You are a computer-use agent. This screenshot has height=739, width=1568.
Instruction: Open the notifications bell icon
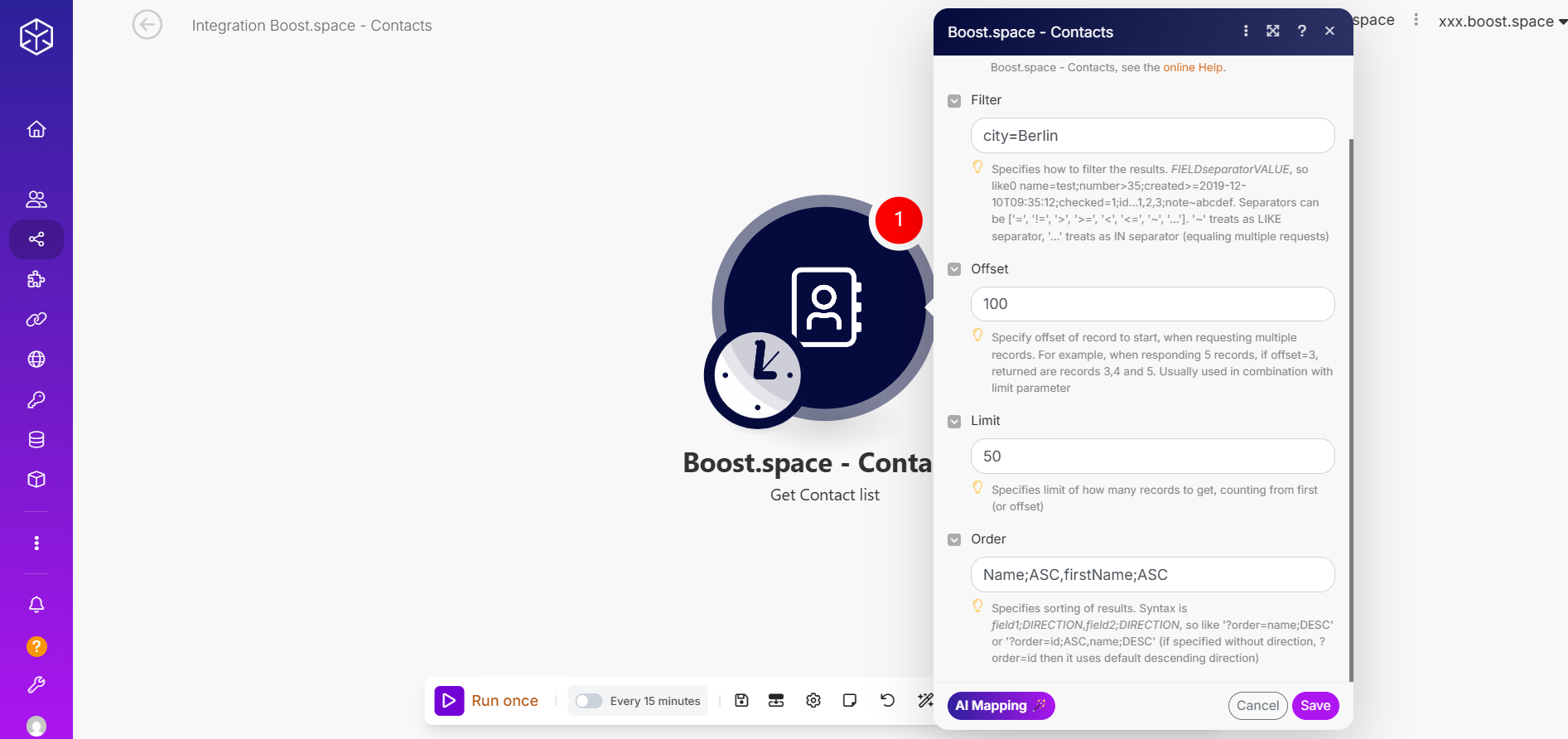coord(36,605)
